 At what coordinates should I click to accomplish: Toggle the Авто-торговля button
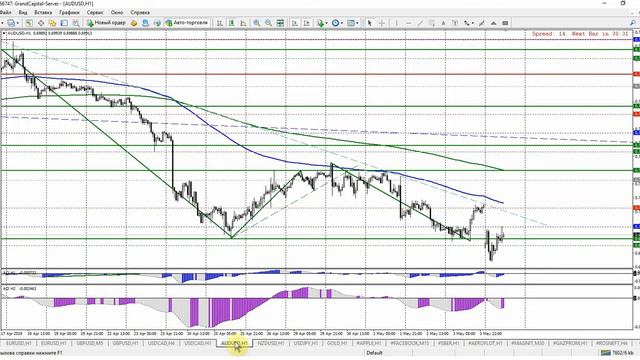[187, 23]
